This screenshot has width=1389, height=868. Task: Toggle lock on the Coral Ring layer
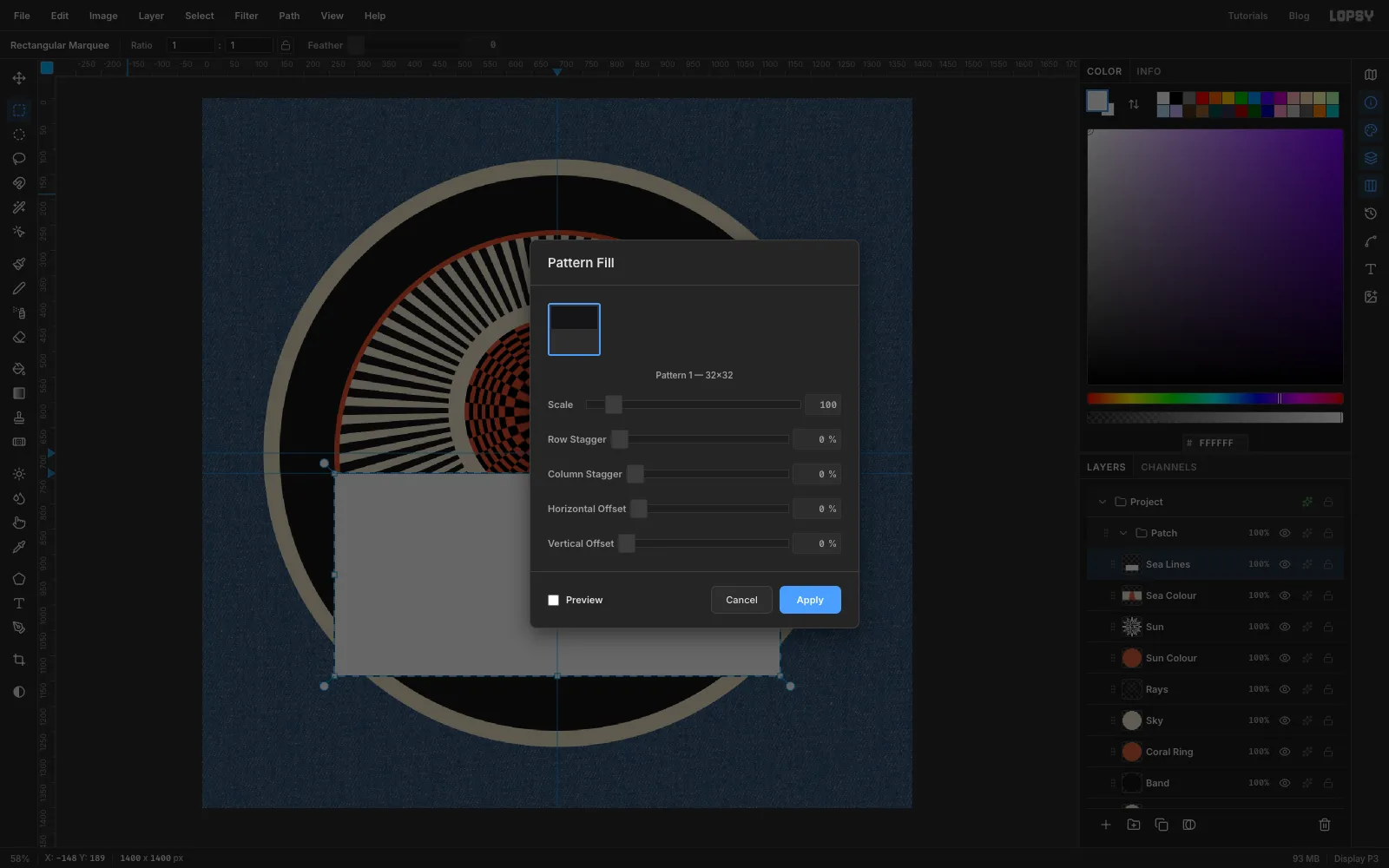pos(1328,752)
